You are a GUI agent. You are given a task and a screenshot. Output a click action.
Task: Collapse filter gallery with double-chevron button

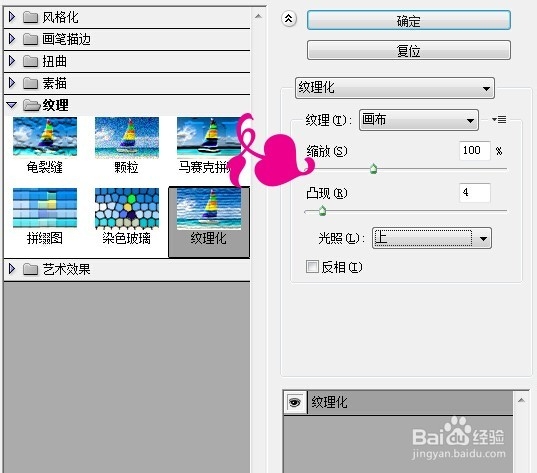(289, 19)
